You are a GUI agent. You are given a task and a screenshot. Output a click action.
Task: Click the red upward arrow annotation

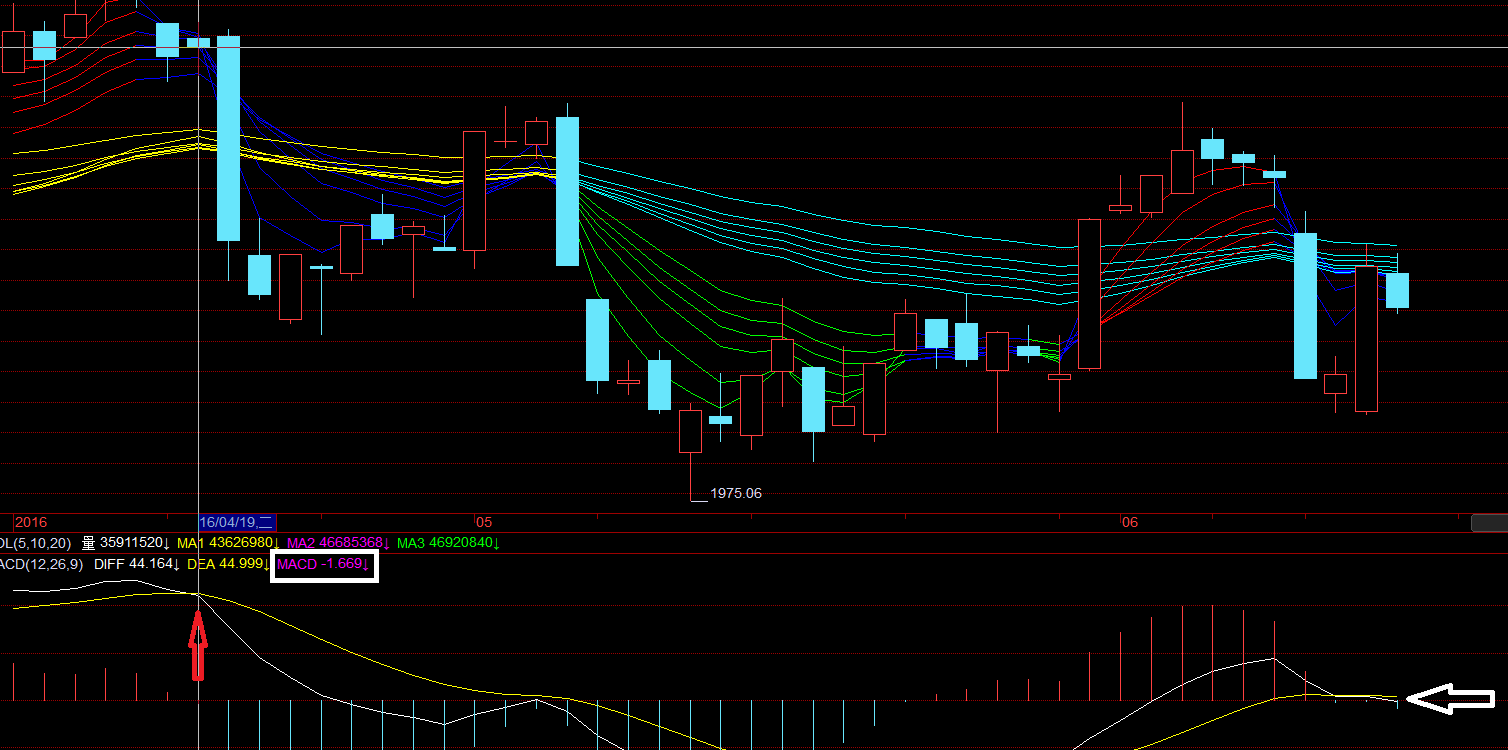[x=198, y=645]
